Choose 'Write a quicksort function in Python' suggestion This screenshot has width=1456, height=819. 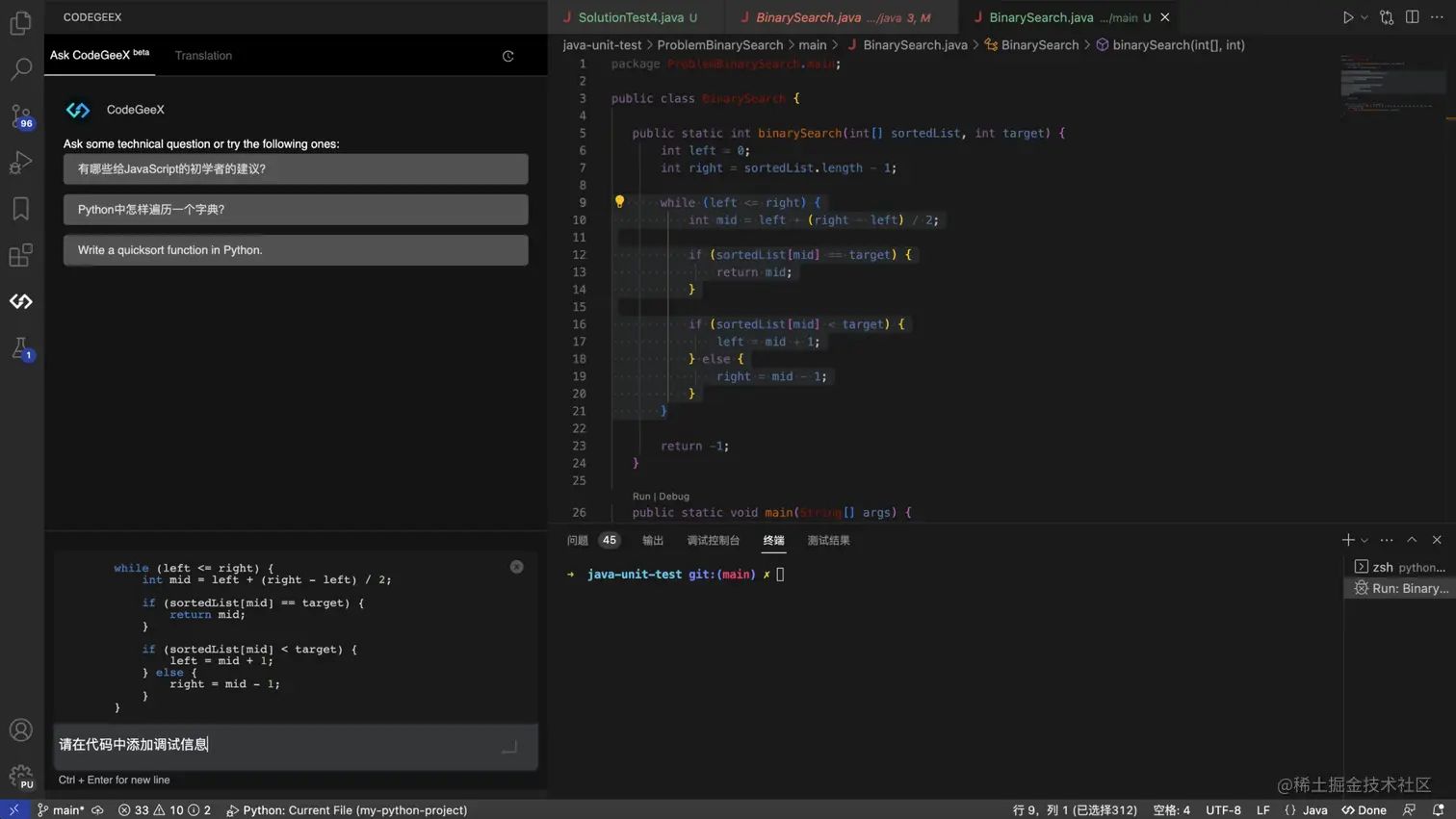coord(296,250)
